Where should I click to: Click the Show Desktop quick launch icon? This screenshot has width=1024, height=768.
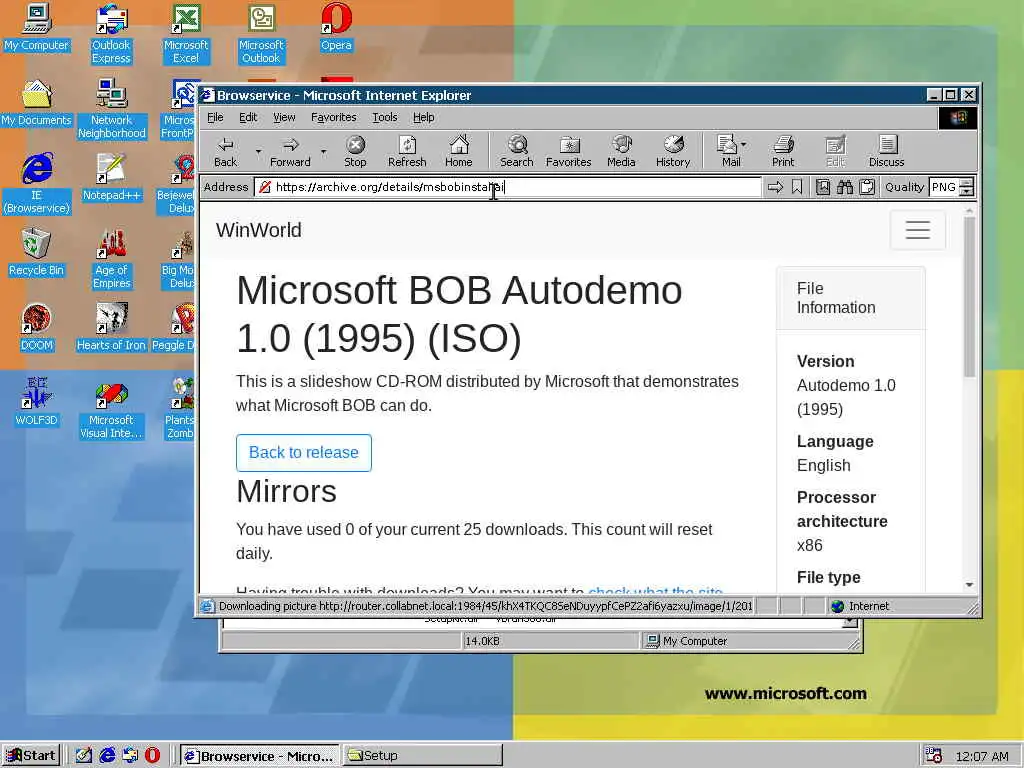(x=84, y=756)
